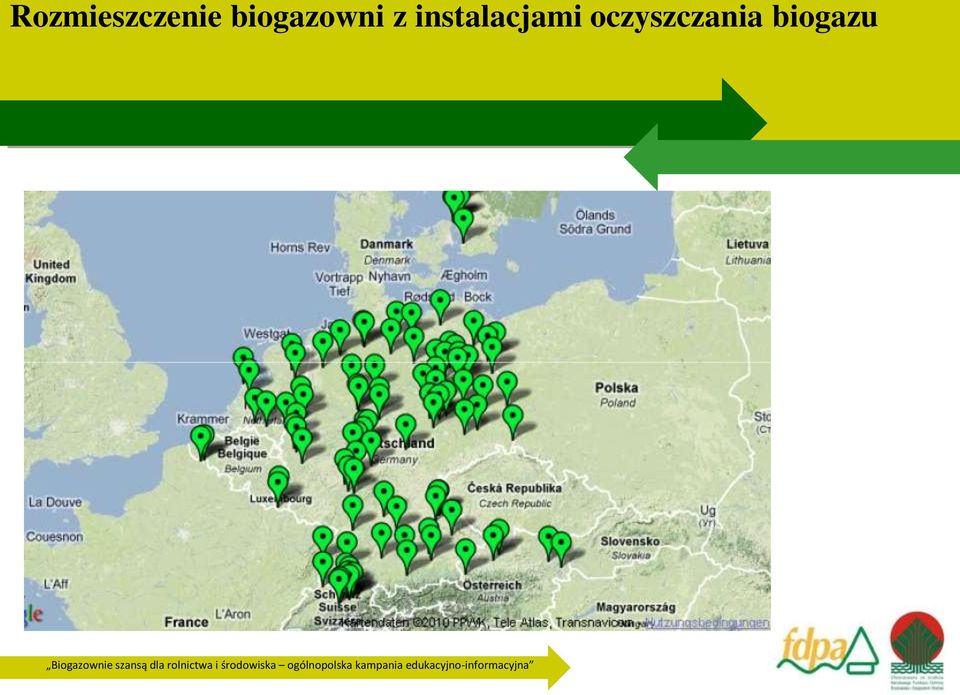
Task: Click the 'L'Aff' map label
Action: coord(56,584)
